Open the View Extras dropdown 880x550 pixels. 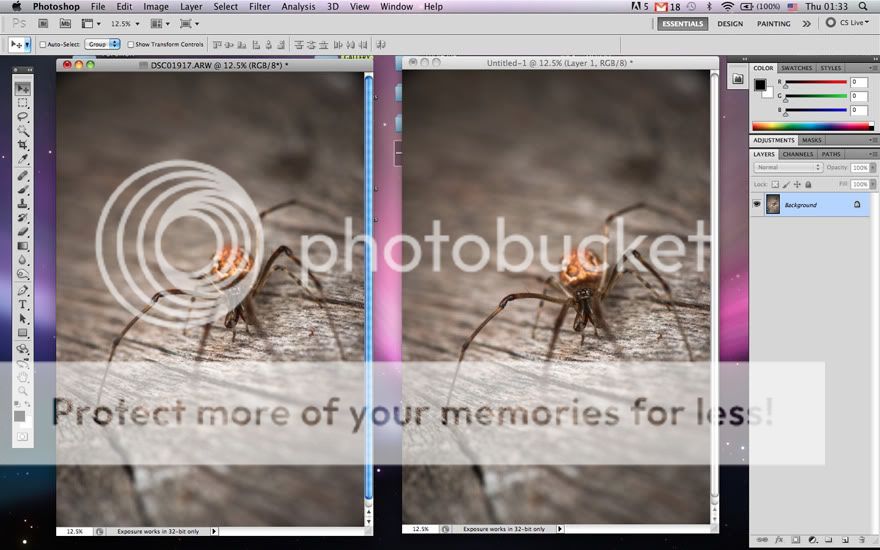[91, 24]
